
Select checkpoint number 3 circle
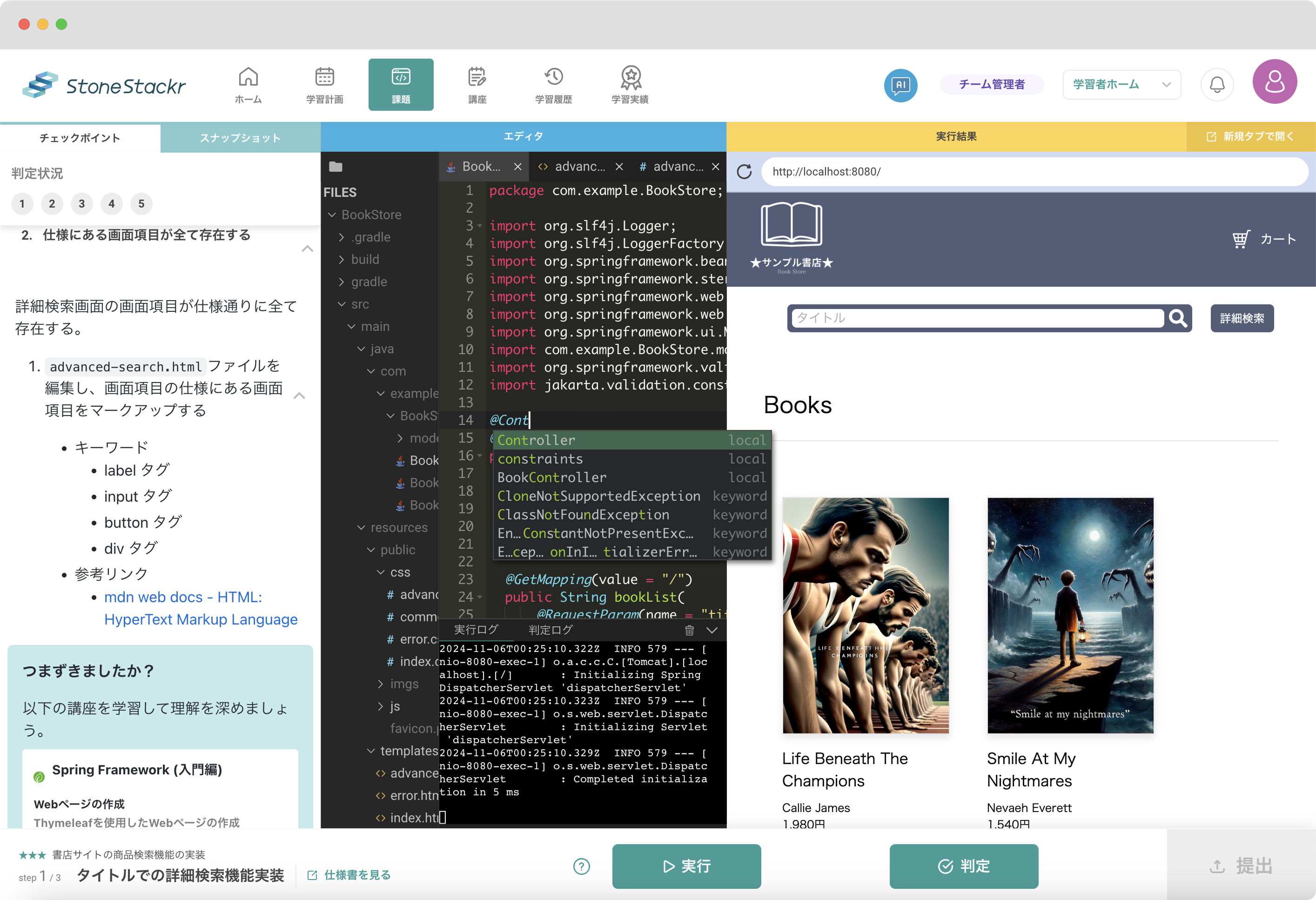pos(81,204)
